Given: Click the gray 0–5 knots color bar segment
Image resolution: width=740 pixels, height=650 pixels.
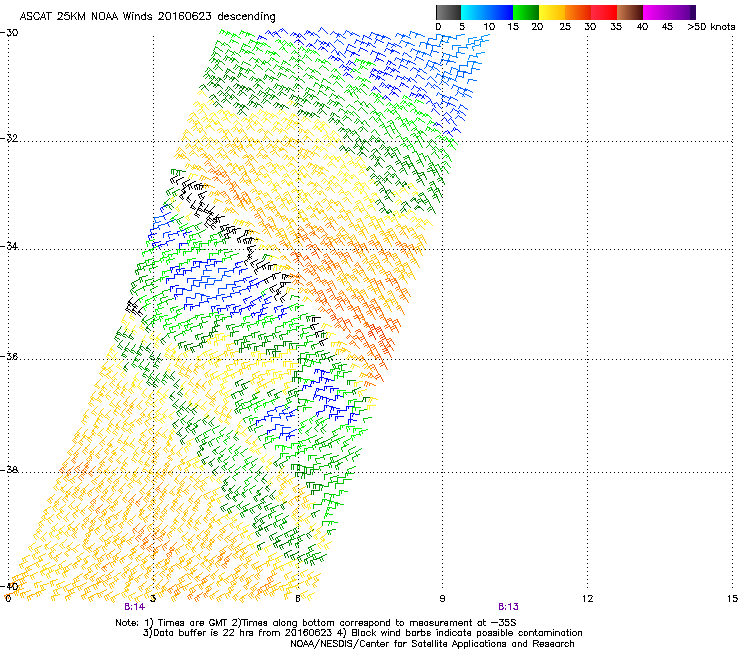Looking at the screenshot, I should pyautogui.click(x=448, y=12).
